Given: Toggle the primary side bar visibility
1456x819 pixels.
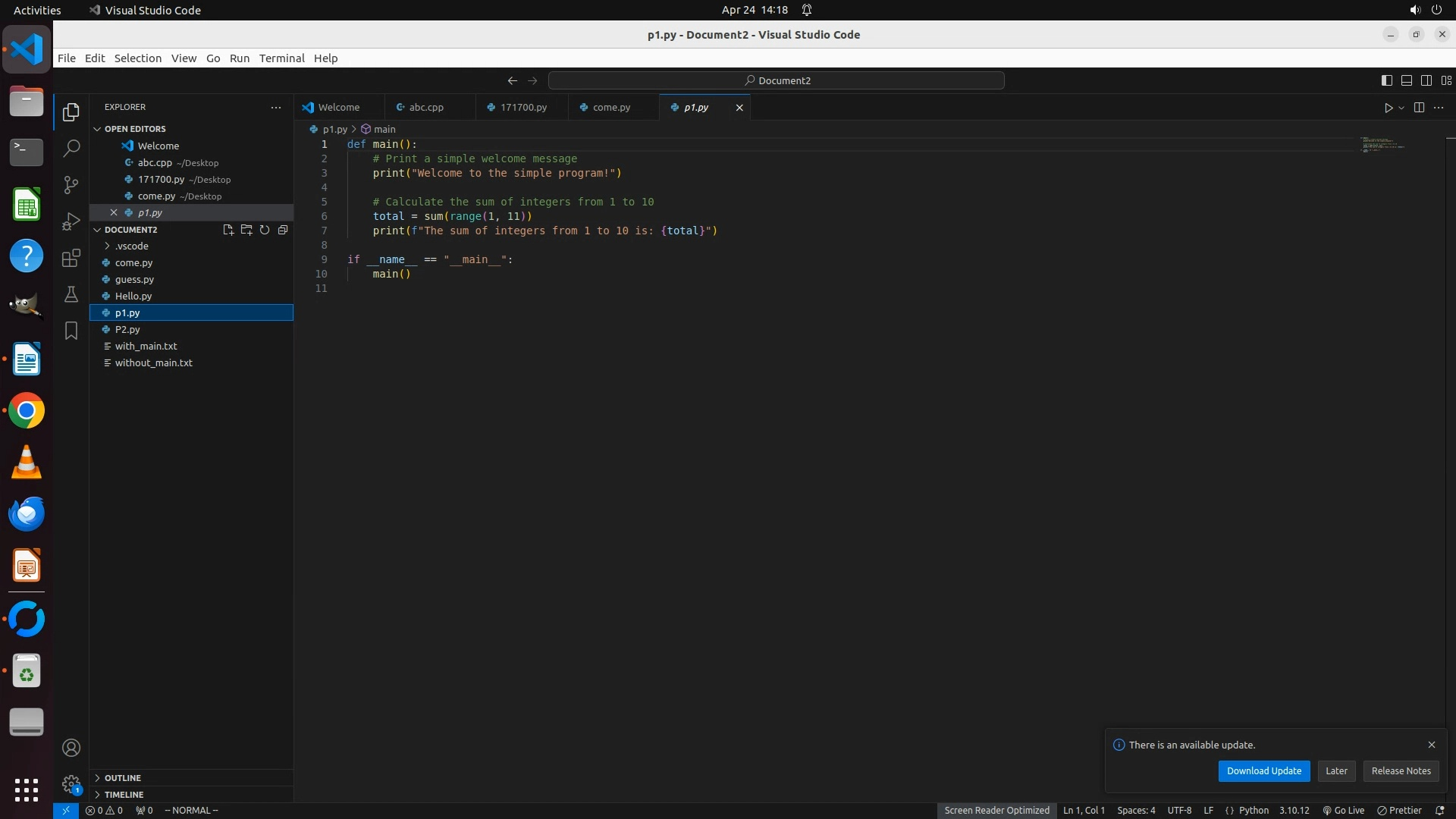Looking at the screenshot, I should pos(1386,80).
